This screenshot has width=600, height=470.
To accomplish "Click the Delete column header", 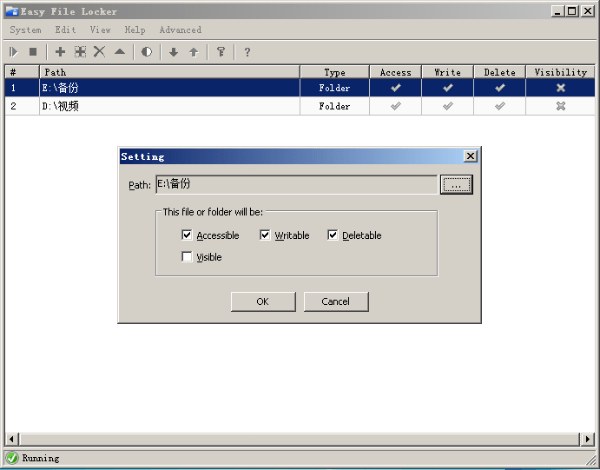I will click(499, 72).
